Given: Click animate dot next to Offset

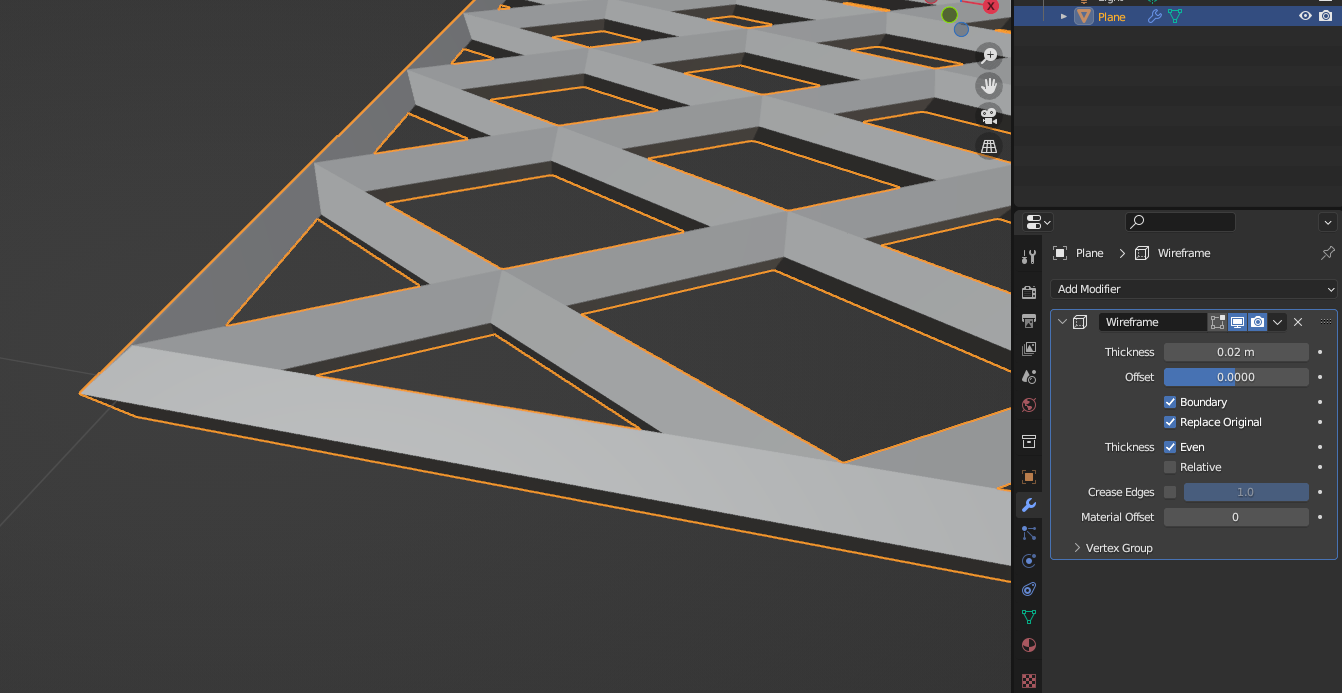Looking at the screenshot, I should coord(1320,377).
